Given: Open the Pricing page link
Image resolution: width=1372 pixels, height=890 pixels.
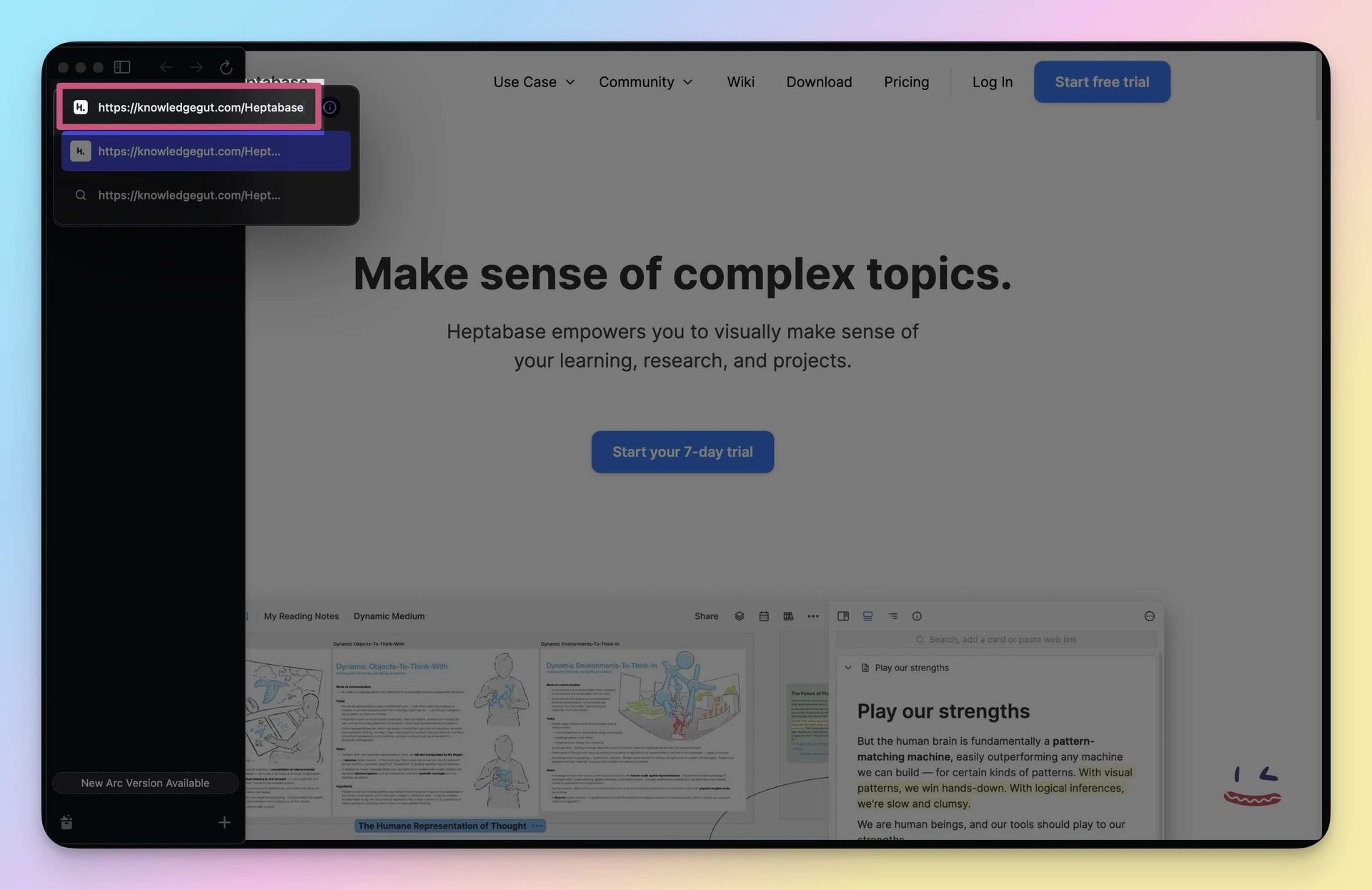Looking at the screenshot, I should [906, 82].
